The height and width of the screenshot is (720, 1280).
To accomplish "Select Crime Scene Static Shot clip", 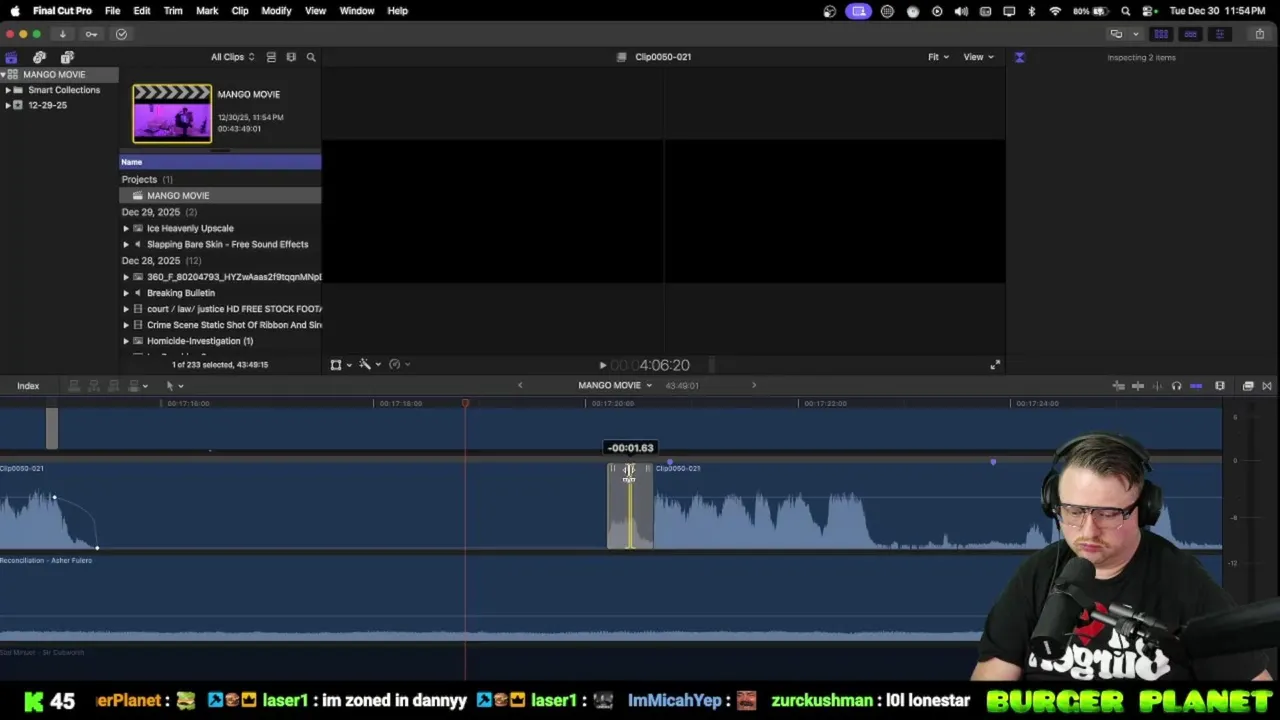I will tap(234, 325).
